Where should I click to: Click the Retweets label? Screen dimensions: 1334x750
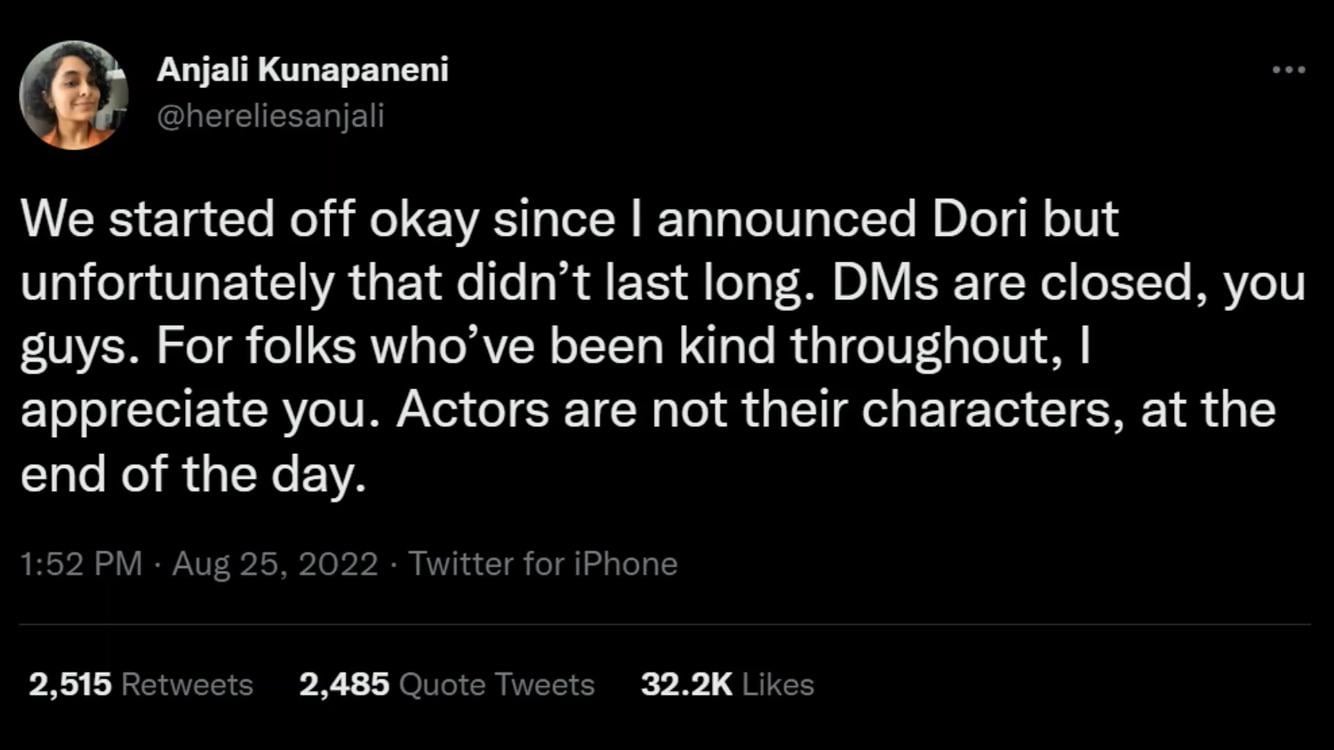tap(187, 685)
